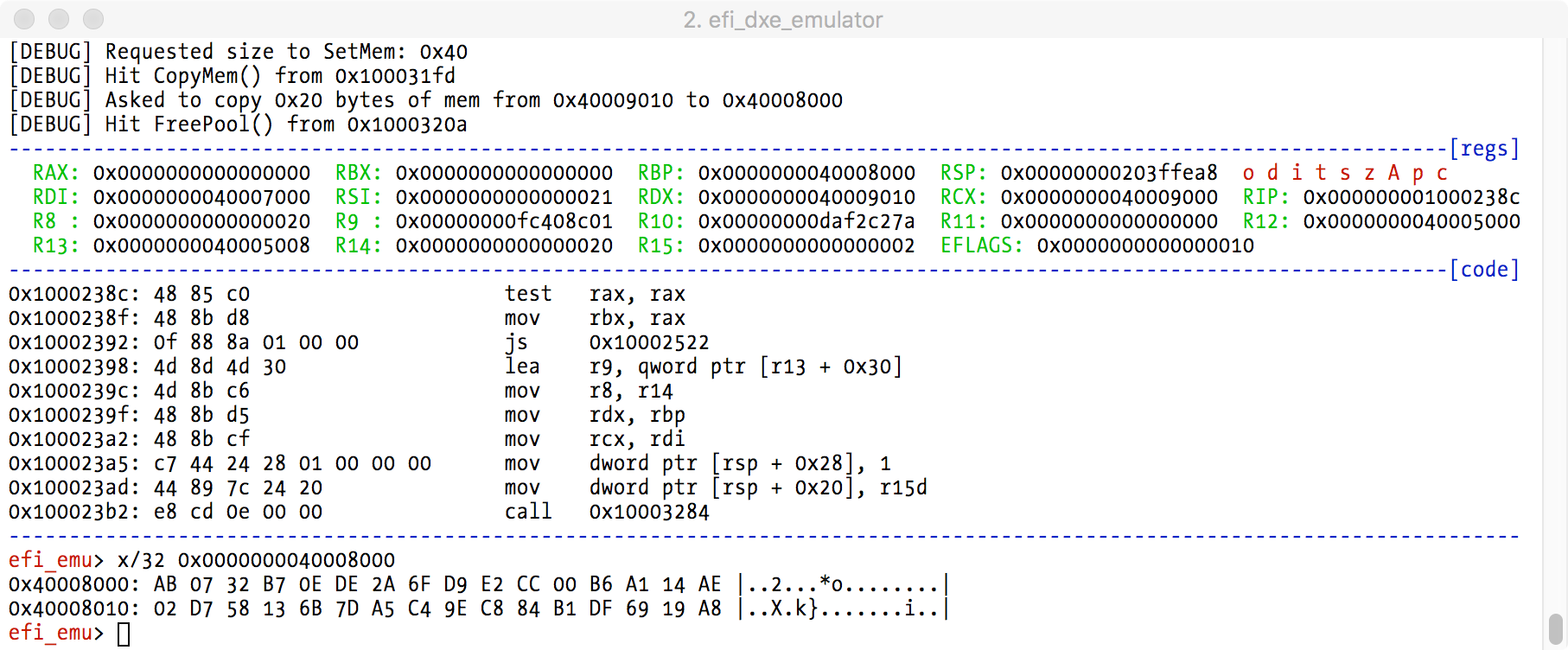
Task: Click the minimize window button
Action: [x=59, y=19]
